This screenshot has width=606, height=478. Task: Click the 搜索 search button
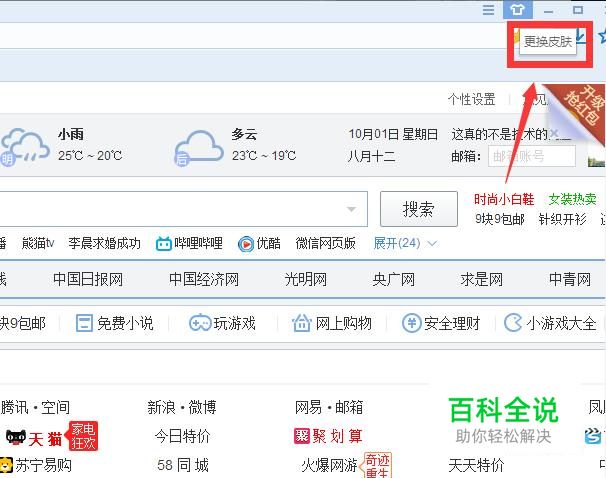coord(419,209)
